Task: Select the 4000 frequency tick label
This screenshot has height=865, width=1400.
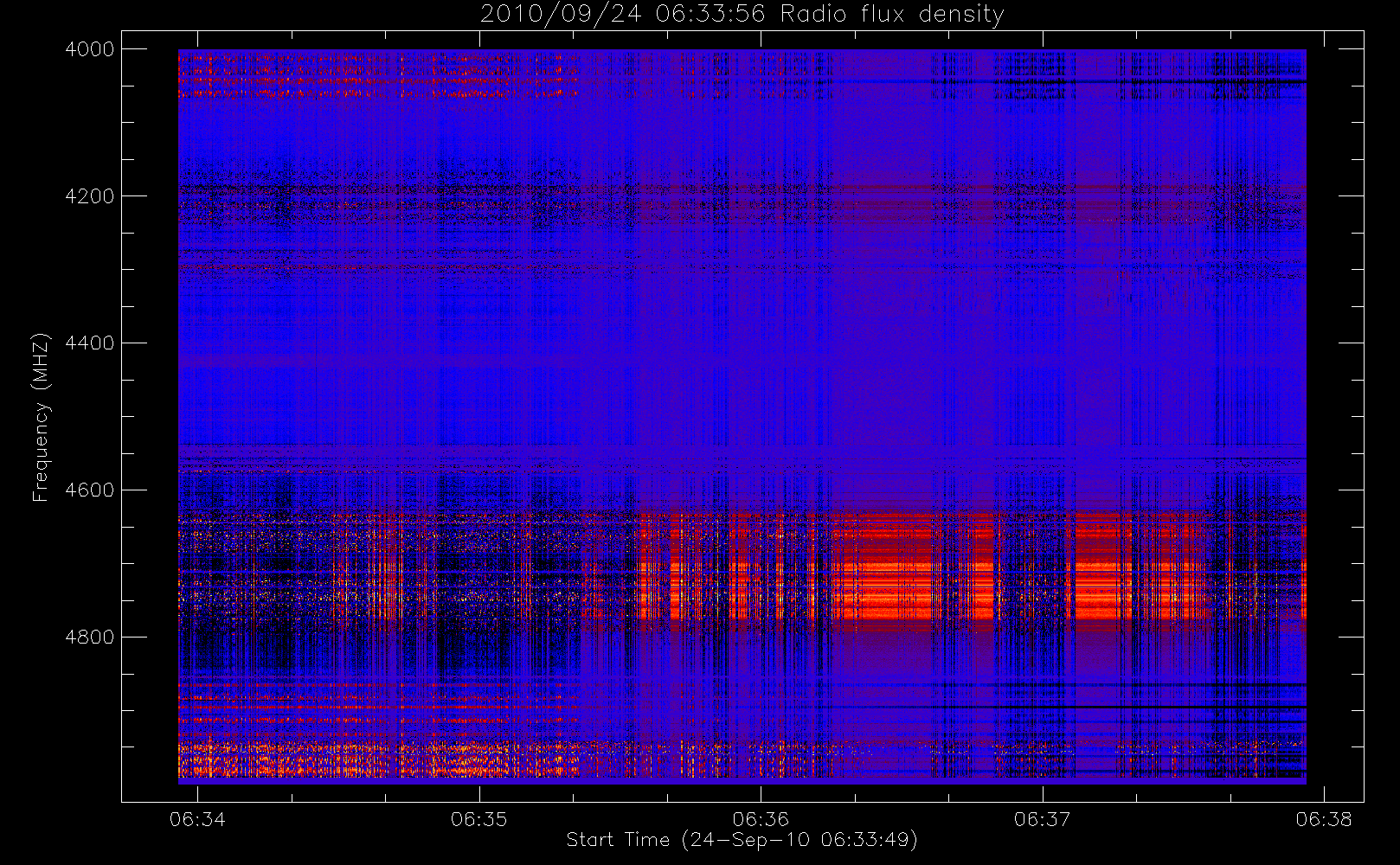Action: click(x=89, y=49)
